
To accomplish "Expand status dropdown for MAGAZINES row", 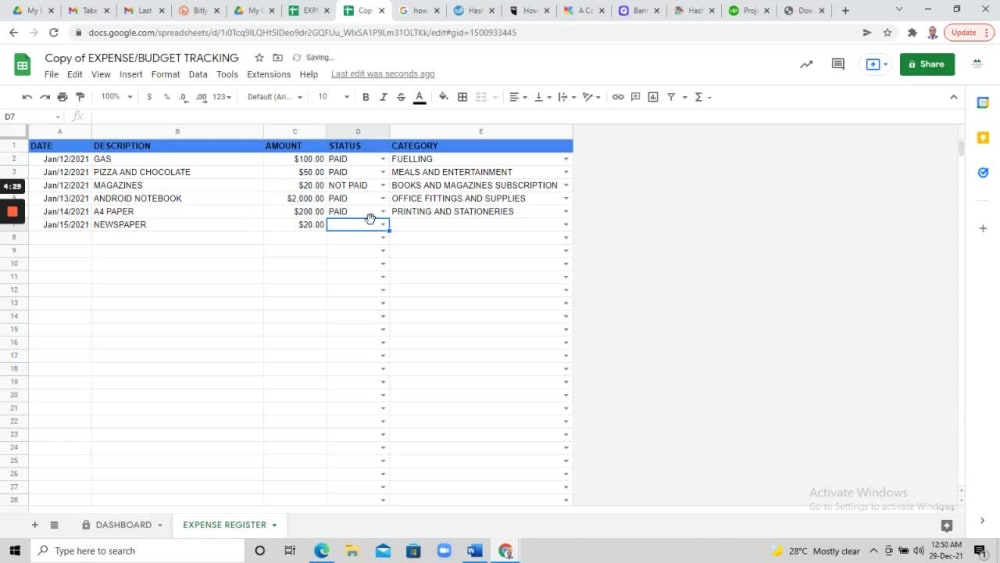I will tap(383, 186).
